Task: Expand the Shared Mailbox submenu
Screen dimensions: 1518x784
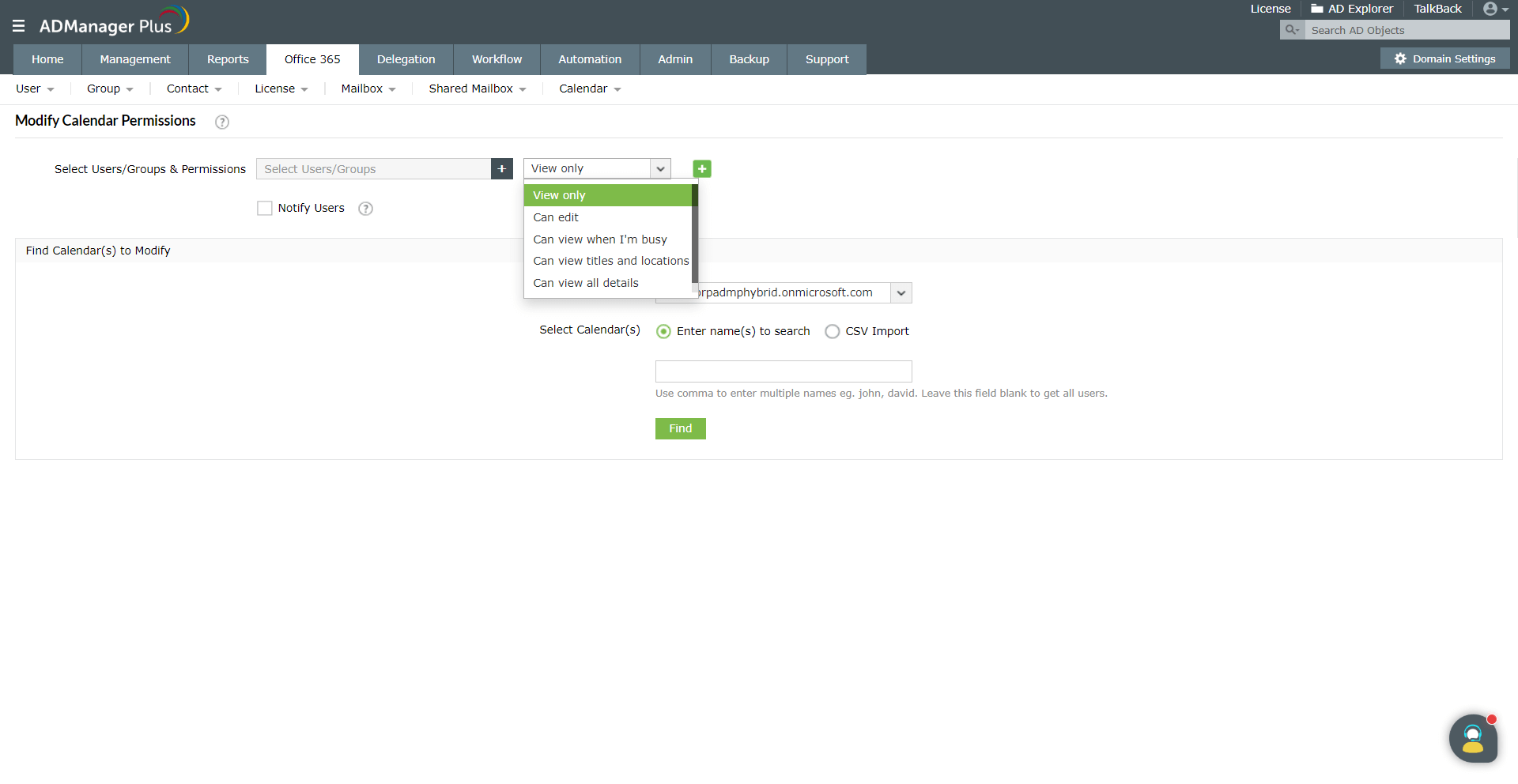Action: pos(478,89)
